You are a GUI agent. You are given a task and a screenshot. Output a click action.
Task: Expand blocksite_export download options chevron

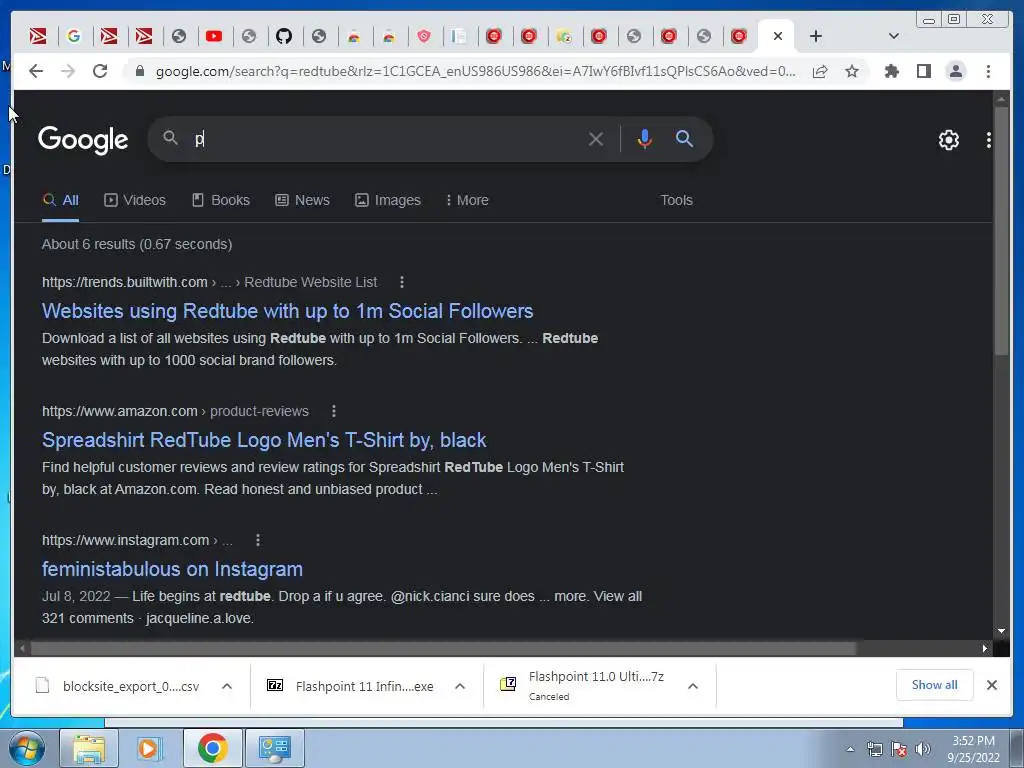click(227, 686)
